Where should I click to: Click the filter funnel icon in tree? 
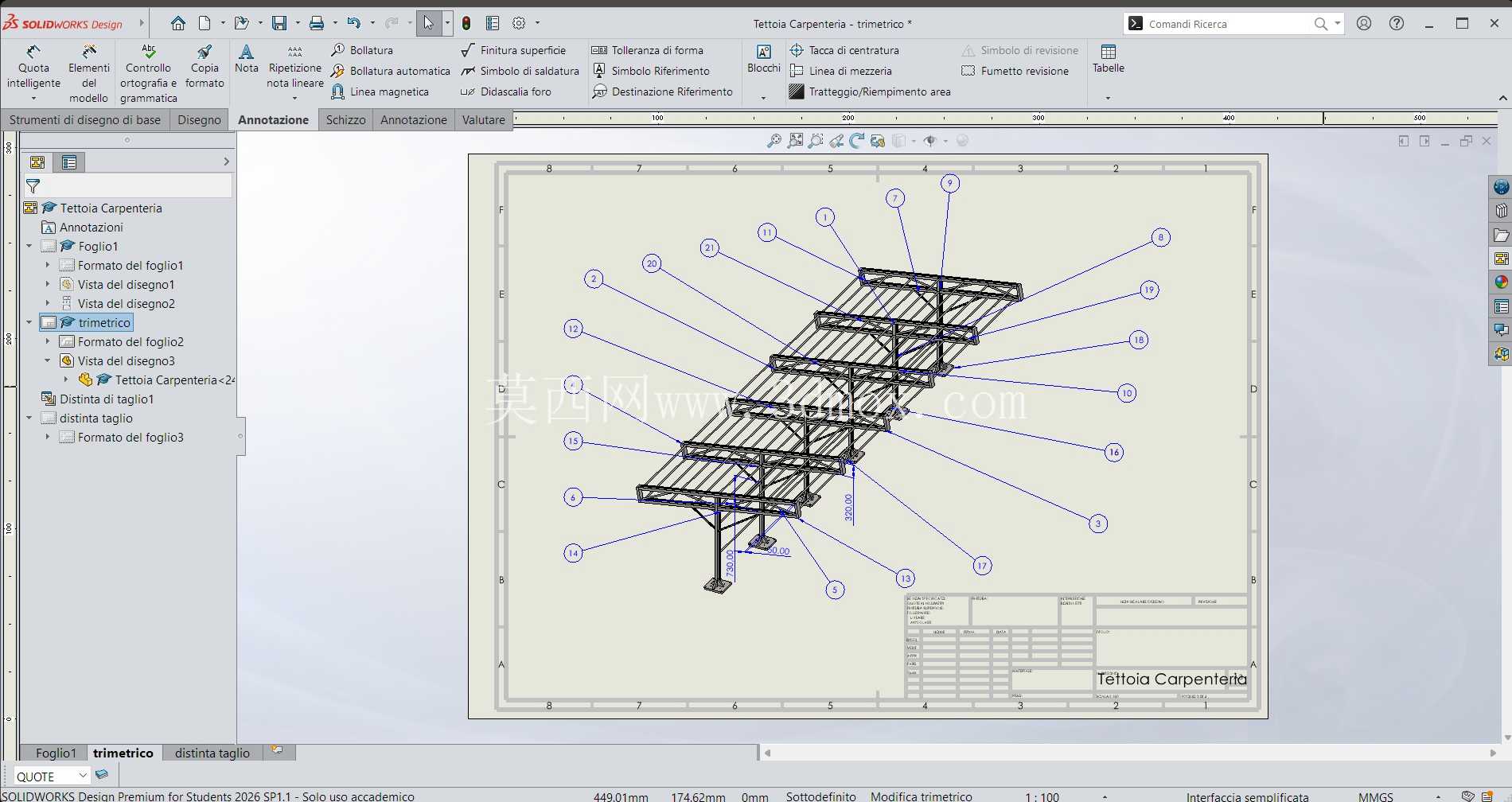pyautogui.click(x=33, y=186)
